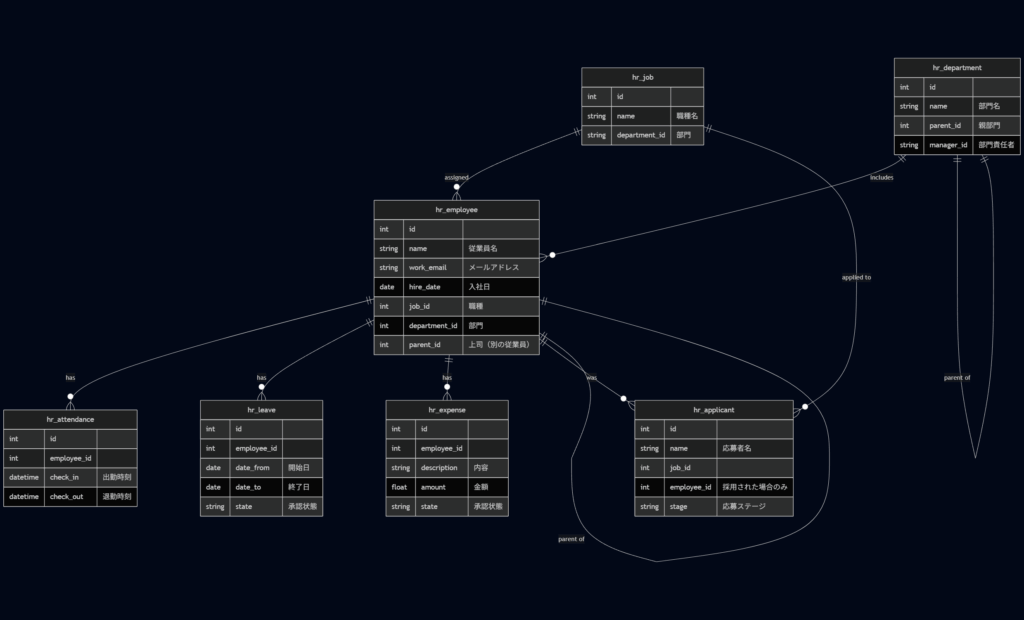Click the 'was' relationship label
This screenshot has width=1024, height=620.
coord(591,377)
